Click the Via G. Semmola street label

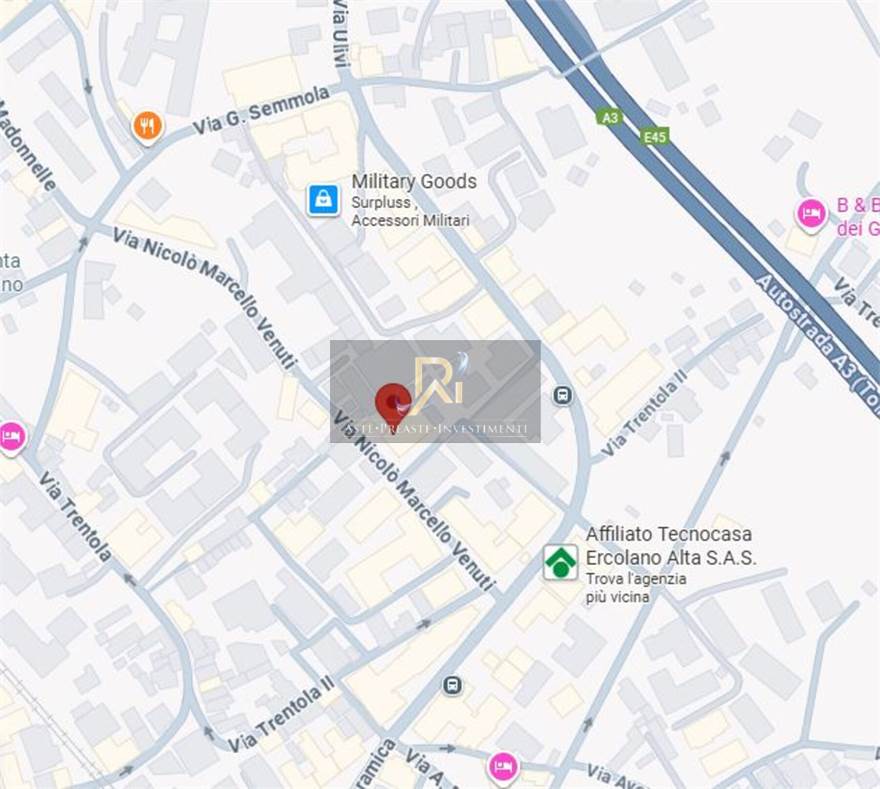point(261,111)
